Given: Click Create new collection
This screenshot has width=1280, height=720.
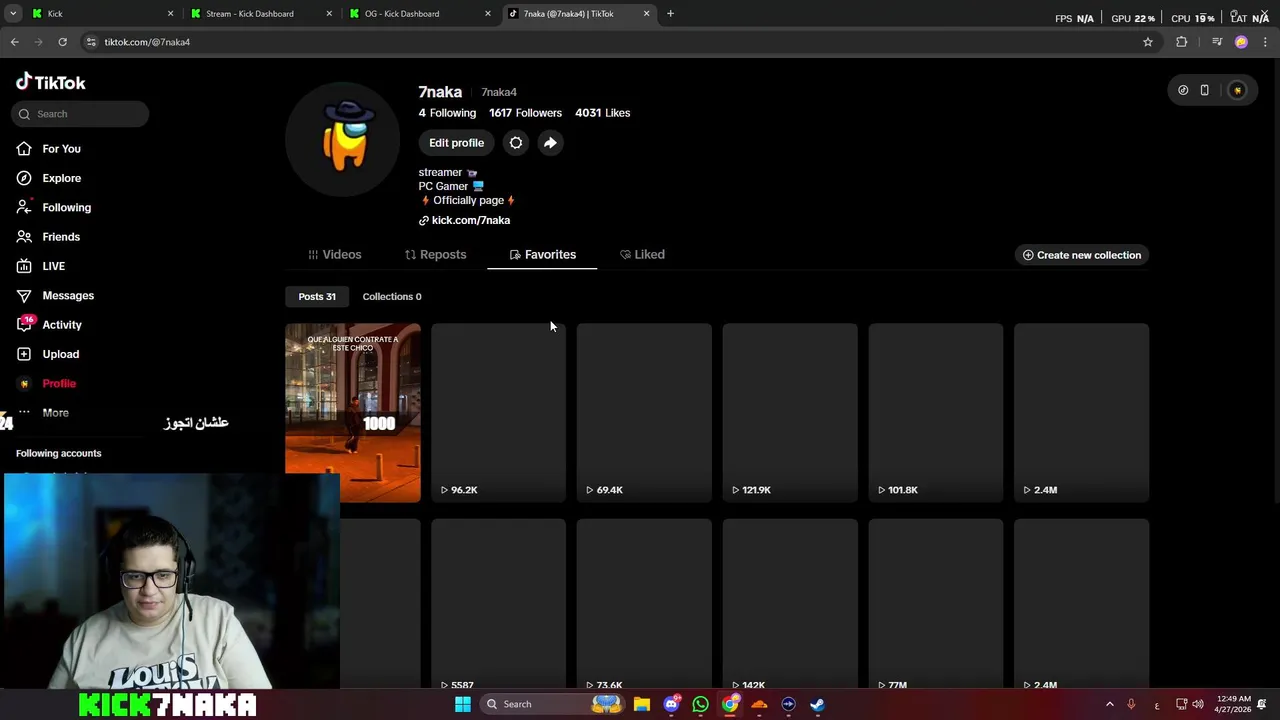Looking at the screenshot, I should (x=1082, y=255).
